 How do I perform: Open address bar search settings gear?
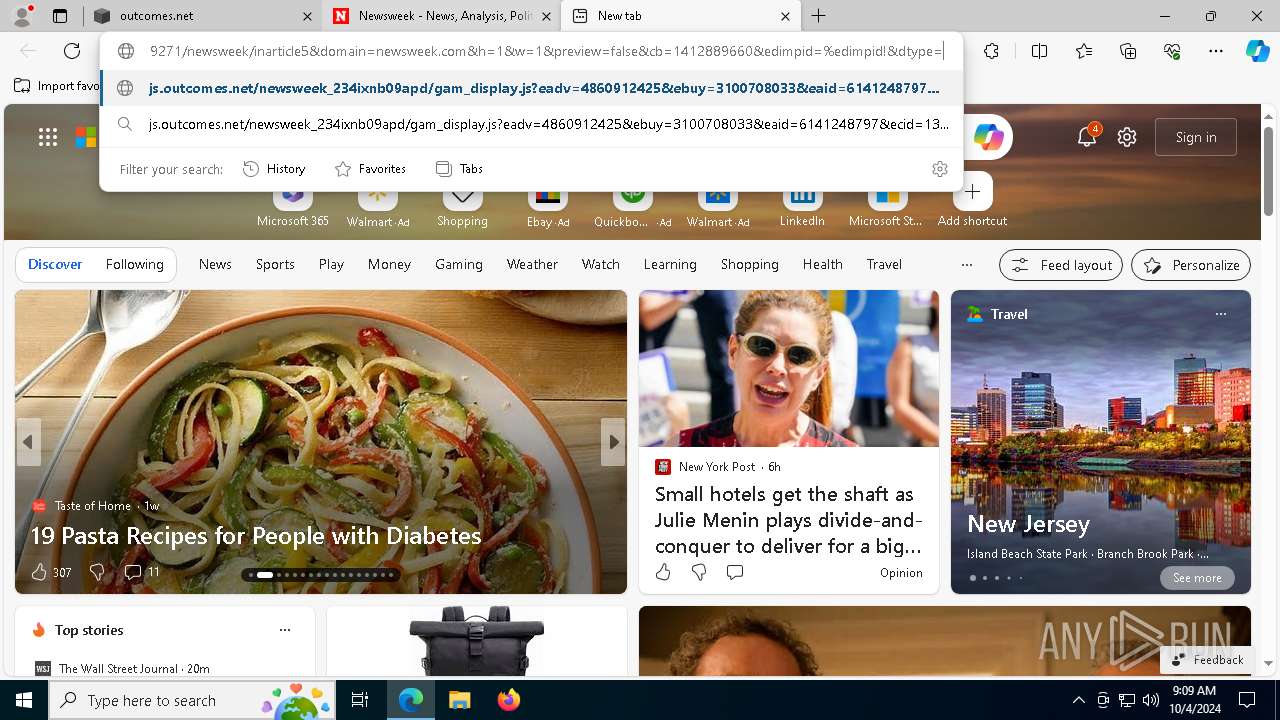(x=939, y=169)
